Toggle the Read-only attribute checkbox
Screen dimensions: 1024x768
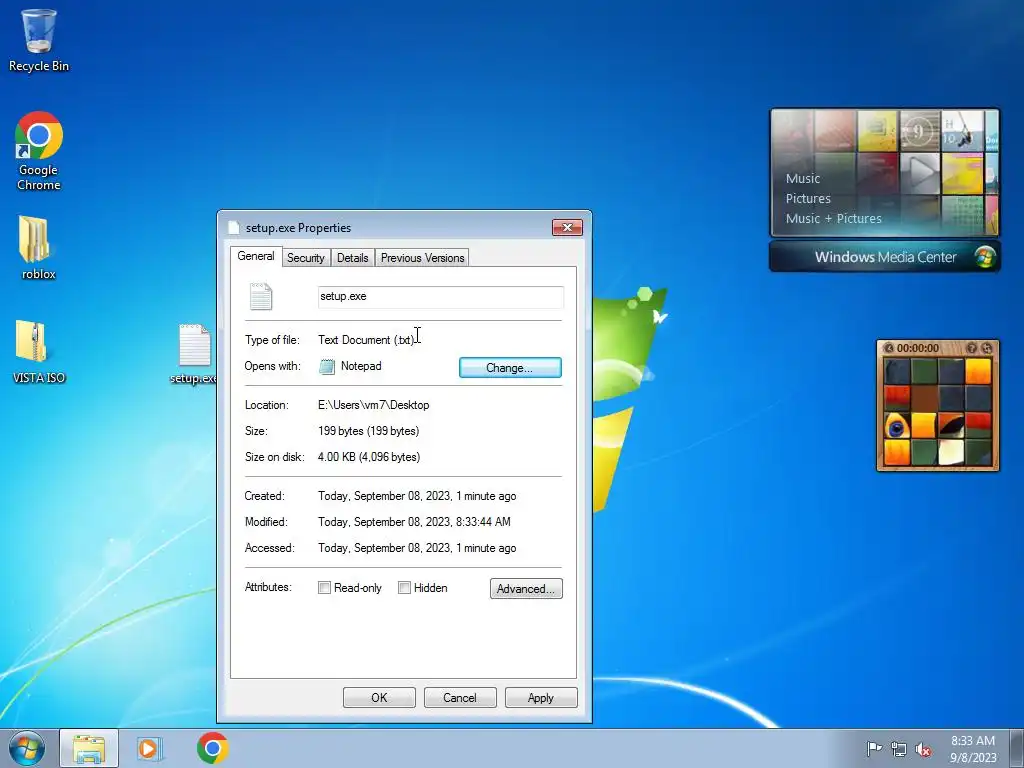[x=324, y=588]
